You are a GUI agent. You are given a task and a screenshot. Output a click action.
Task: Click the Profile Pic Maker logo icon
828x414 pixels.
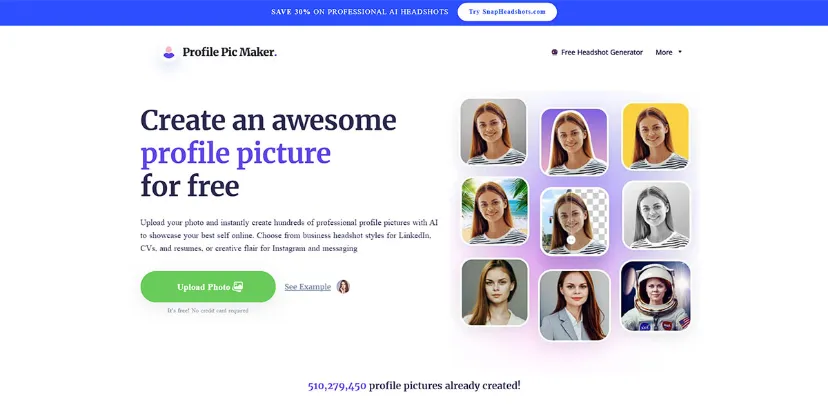[x=168, y=52]
